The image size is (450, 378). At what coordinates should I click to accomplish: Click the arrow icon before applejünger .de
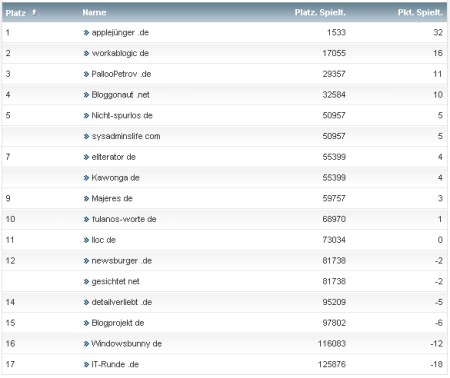(86, 33)
